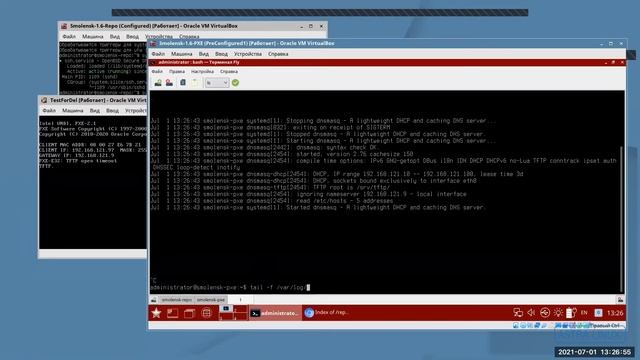The image size is (640, 360).
Task: Open Файл menu in TestForDel window
Action: click(x=49, y=111)
